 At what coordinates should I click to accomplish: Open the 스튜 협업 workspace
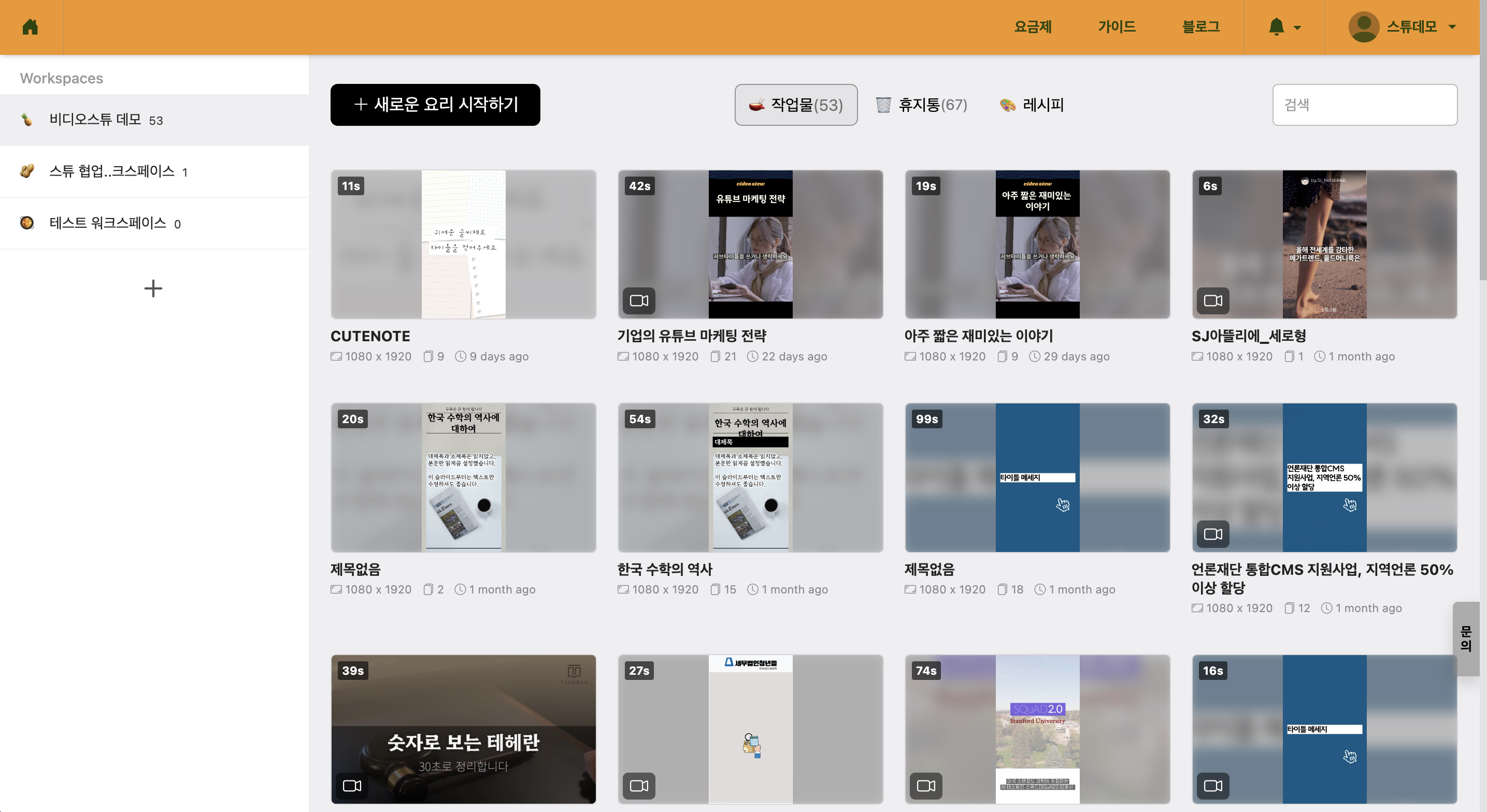coord(112,171)
